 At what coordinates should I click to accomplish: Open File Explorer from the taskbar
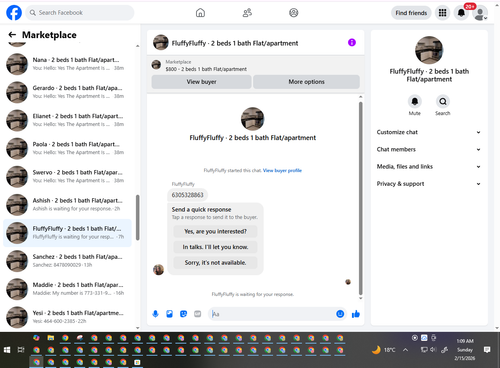(51, 338)
